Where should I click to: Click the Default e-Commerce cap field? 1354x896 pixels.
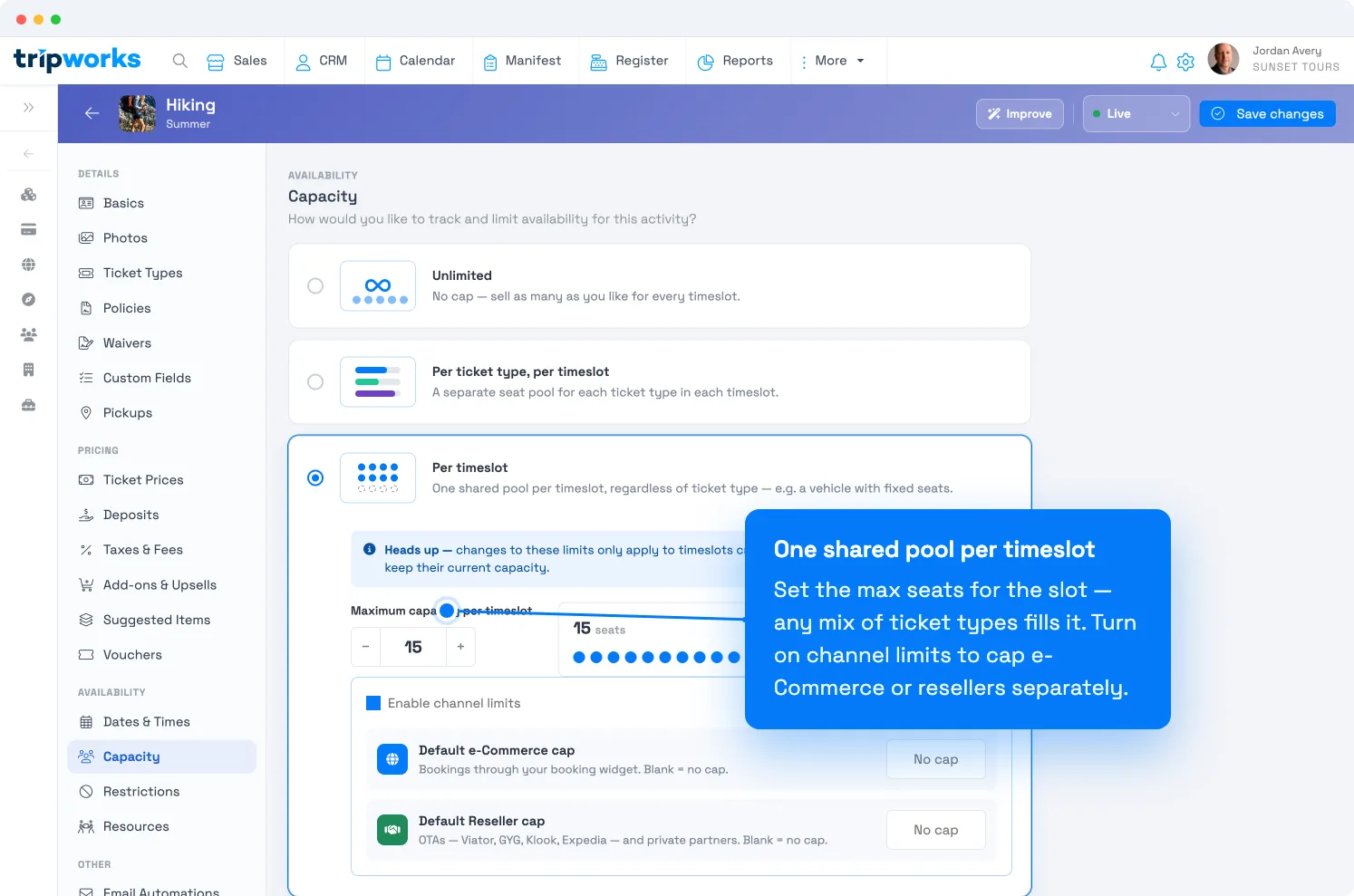click(936, 759)
